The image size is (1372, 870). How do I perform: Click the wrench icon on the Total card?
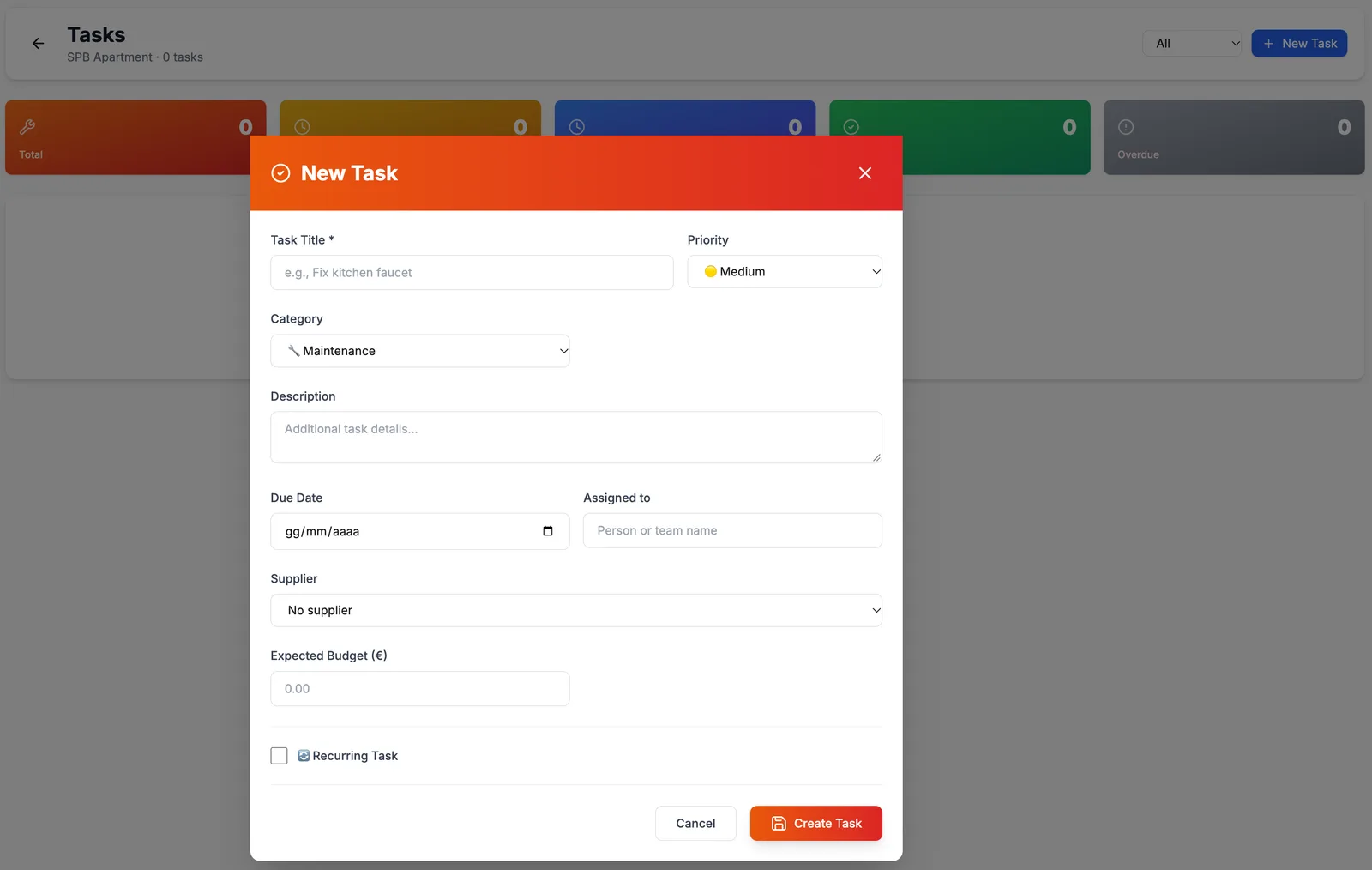tap(27, 127)
